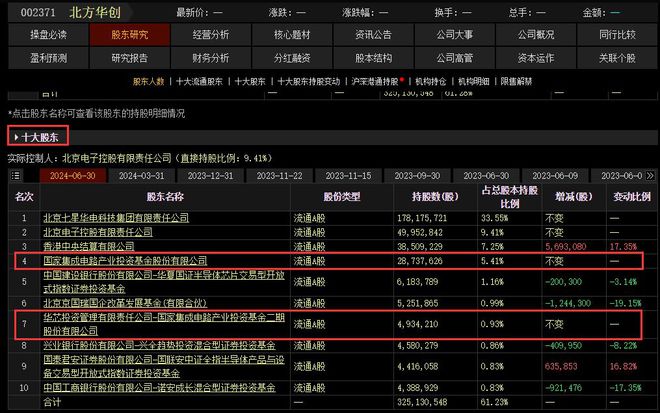Open the date list icon beside the tabs
This screenshot has width=660, height=413.
(16, 176)
